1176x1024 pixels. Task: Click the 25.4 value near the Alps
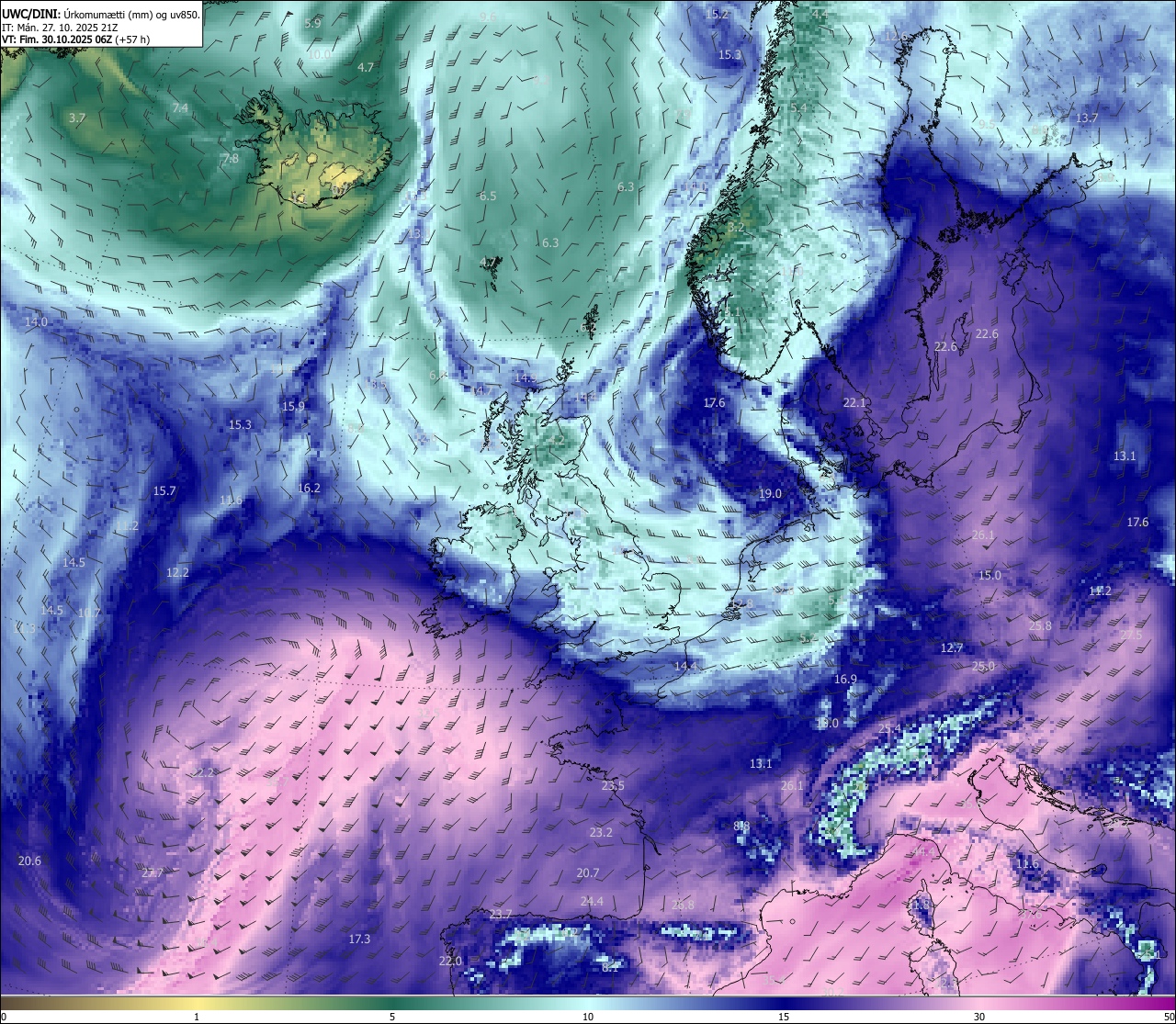click(889, 728)
